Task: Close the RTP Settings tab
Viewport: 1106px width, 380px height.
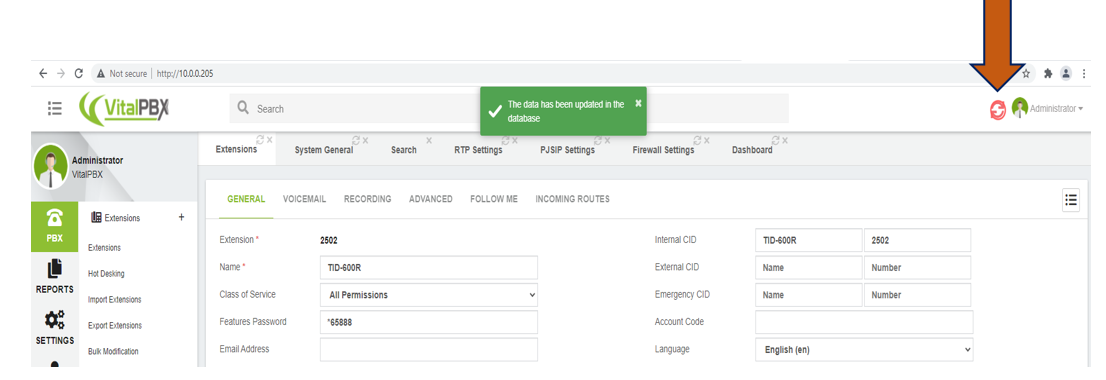Action: tap(514, 140)
